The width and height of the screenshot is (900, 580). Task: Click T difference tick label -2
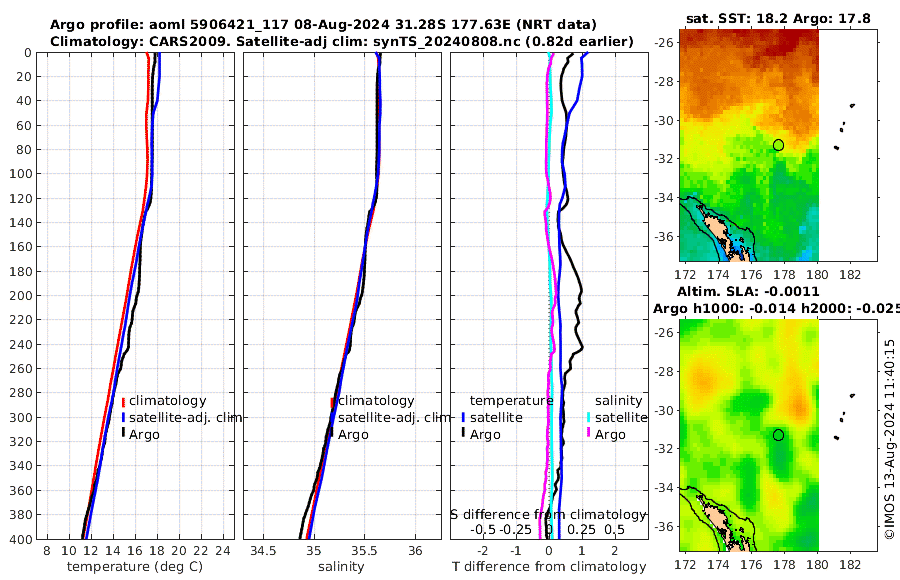(483, 551)
